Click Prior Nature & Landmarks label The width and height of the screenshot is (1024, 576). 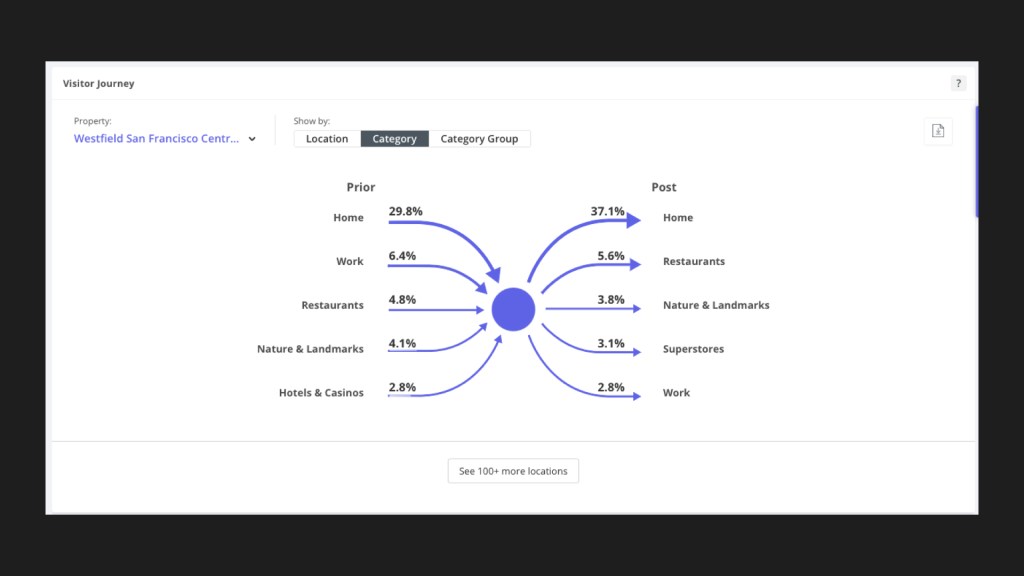[x=310, y=349]
